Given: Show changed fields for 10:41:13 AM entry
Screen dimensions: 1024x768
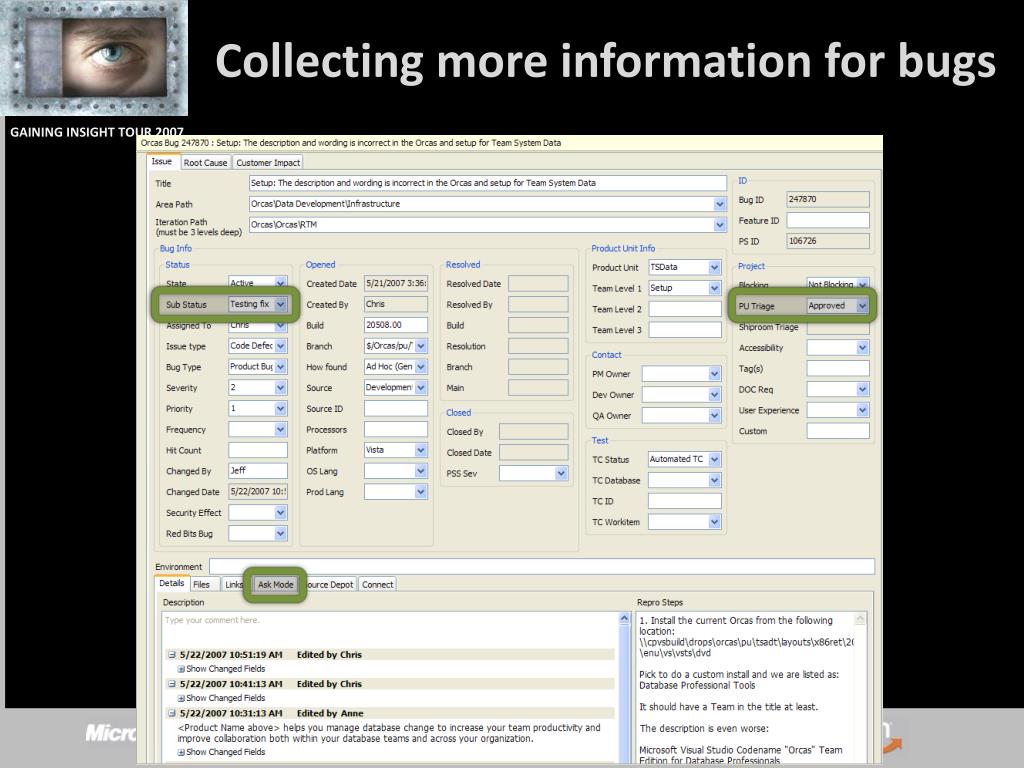Looking at the screenshot, I should pos(221,698).
